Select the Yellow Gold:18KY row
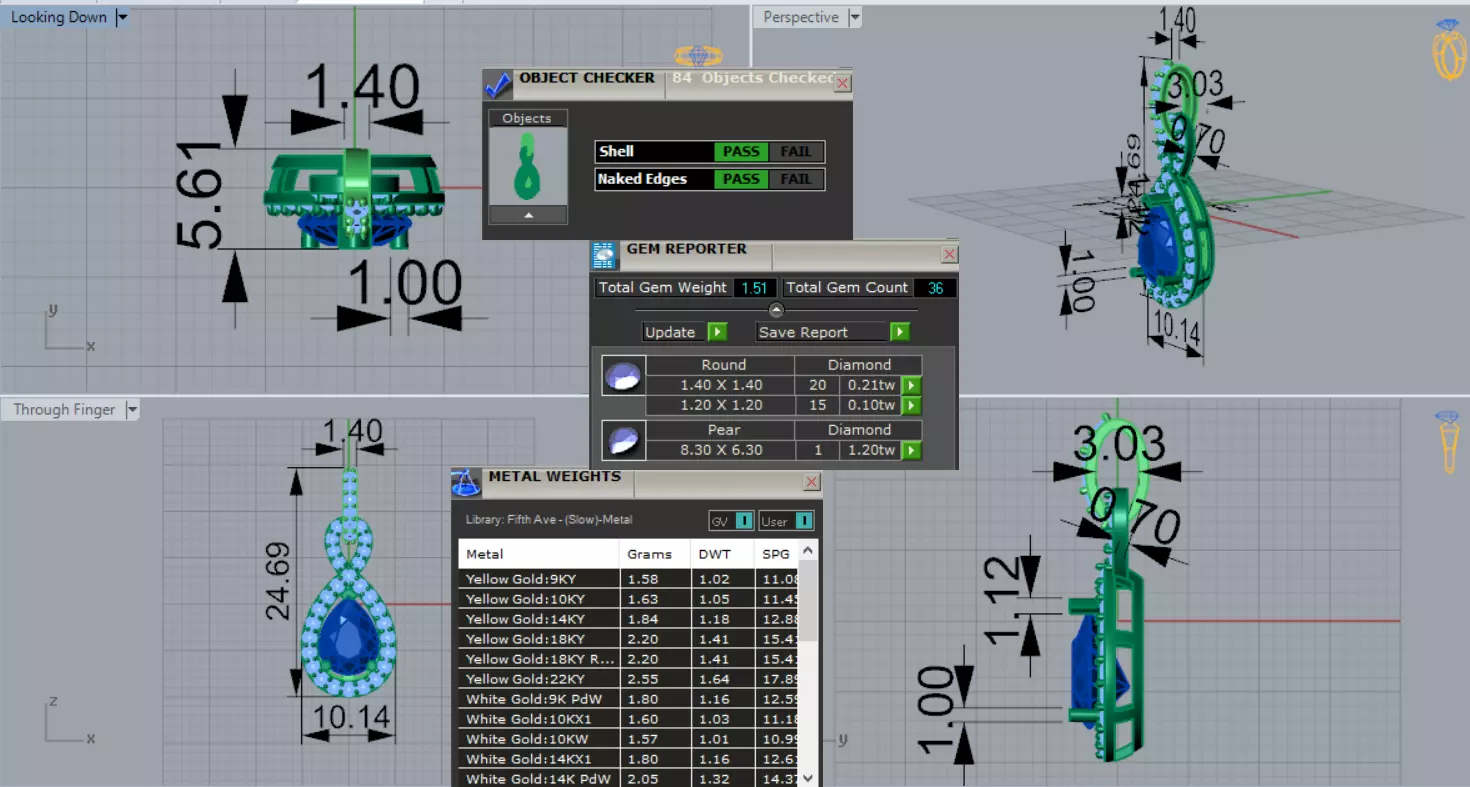 pos(538,639)
